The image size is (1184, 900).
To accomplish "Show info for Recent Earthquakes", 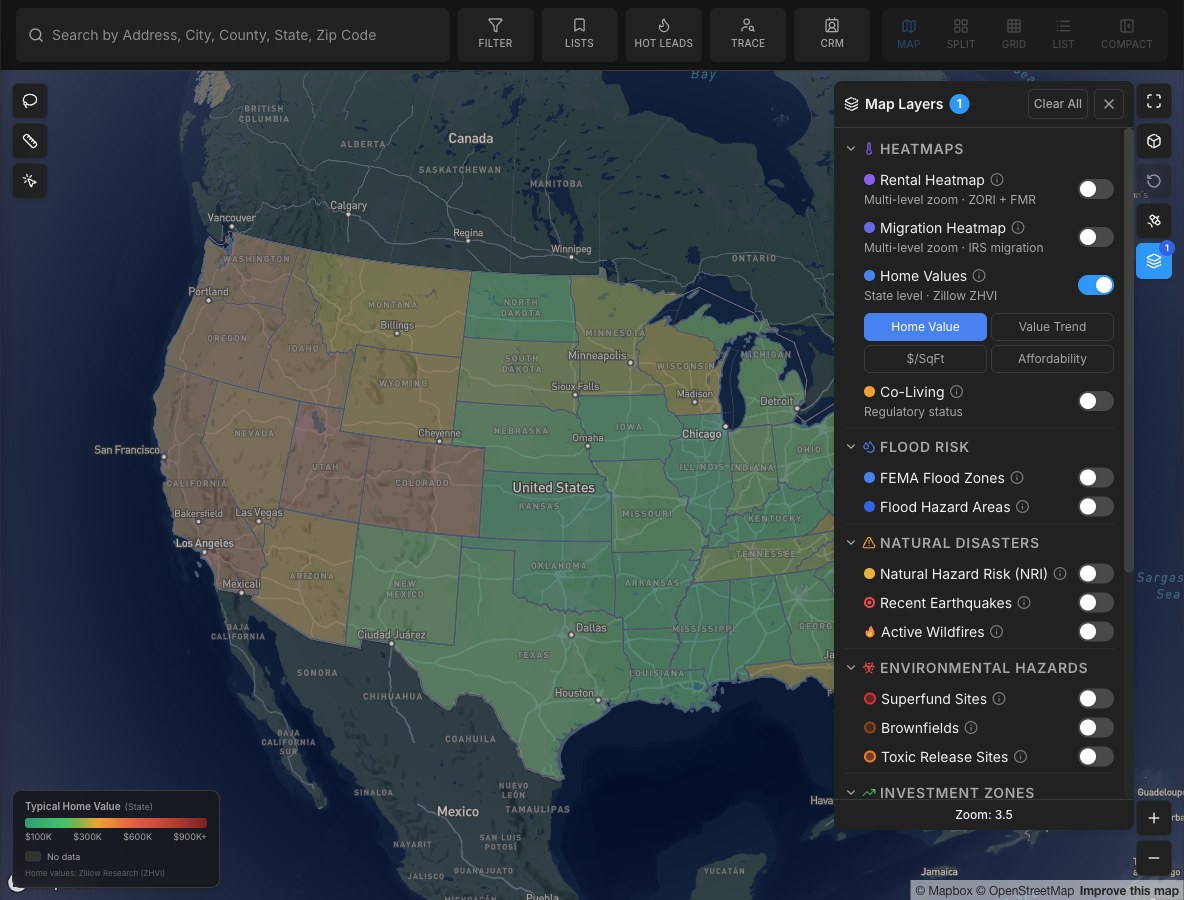I will click(x=1024, y=603).
